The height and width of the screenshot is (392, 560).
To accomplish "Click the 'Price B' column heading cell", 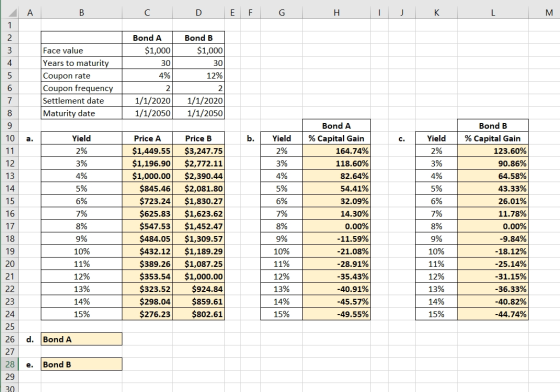I will pyautogui.click(x=199, y=139).
